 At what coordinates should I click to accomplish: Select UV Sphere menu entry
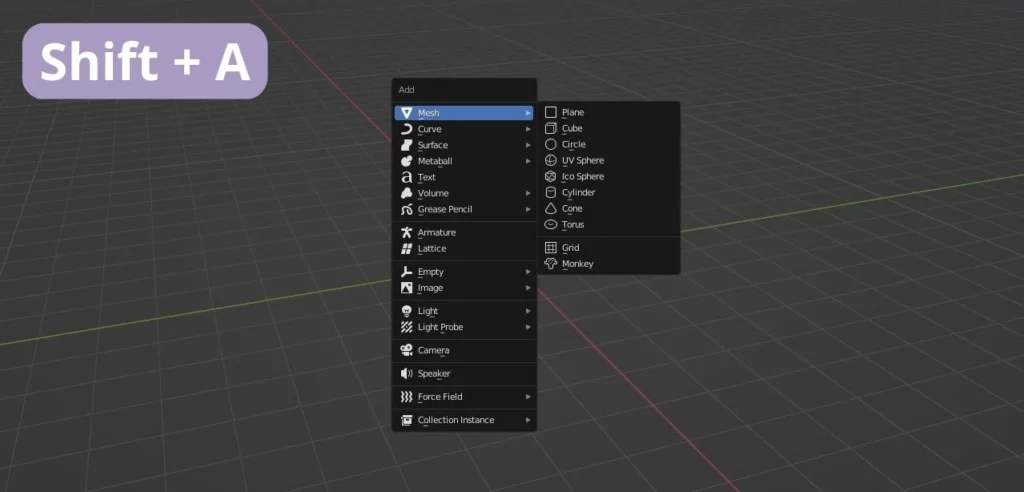click(609, 161)
